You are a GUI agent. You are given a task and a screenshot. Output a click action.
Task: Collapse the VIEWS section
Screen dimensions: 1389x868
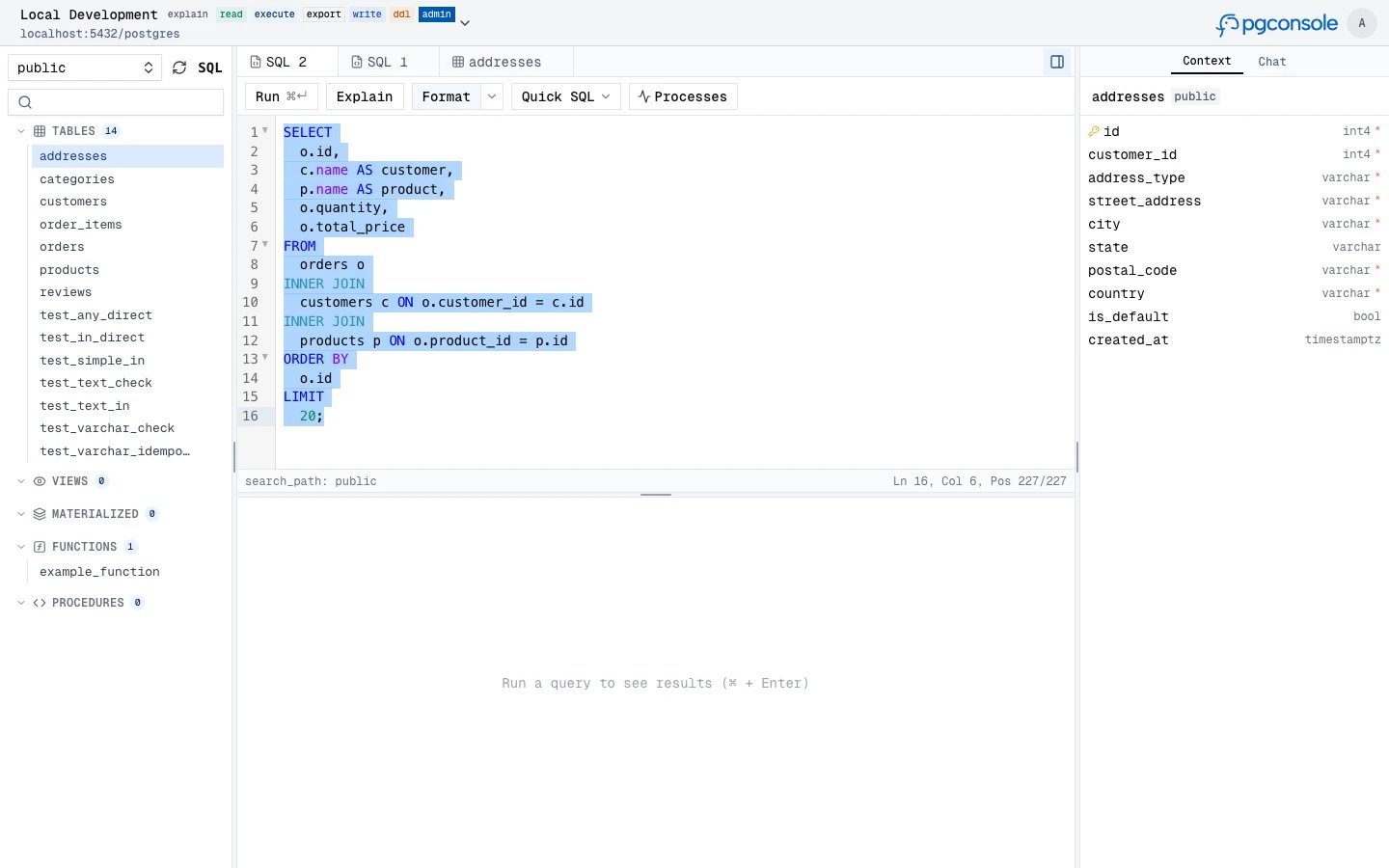click(21, 481)
